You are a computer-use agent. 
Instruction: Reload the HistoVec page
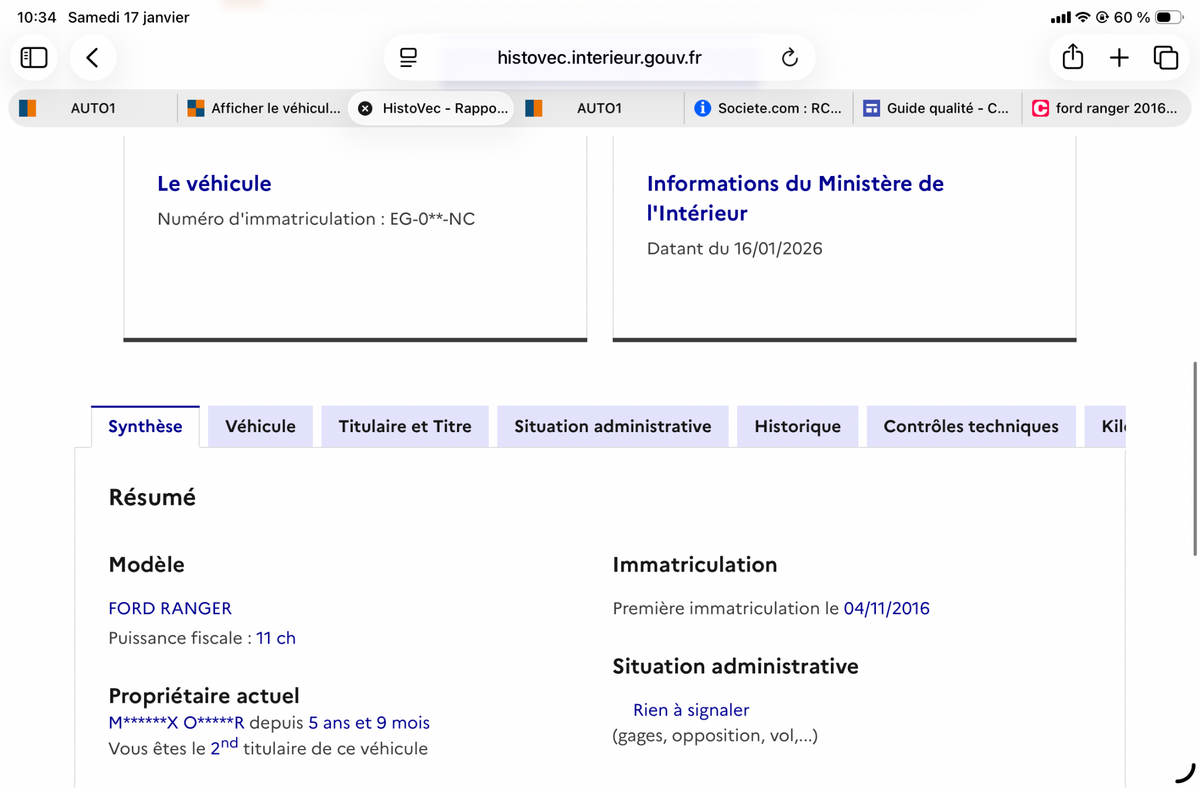click(789, 58)
